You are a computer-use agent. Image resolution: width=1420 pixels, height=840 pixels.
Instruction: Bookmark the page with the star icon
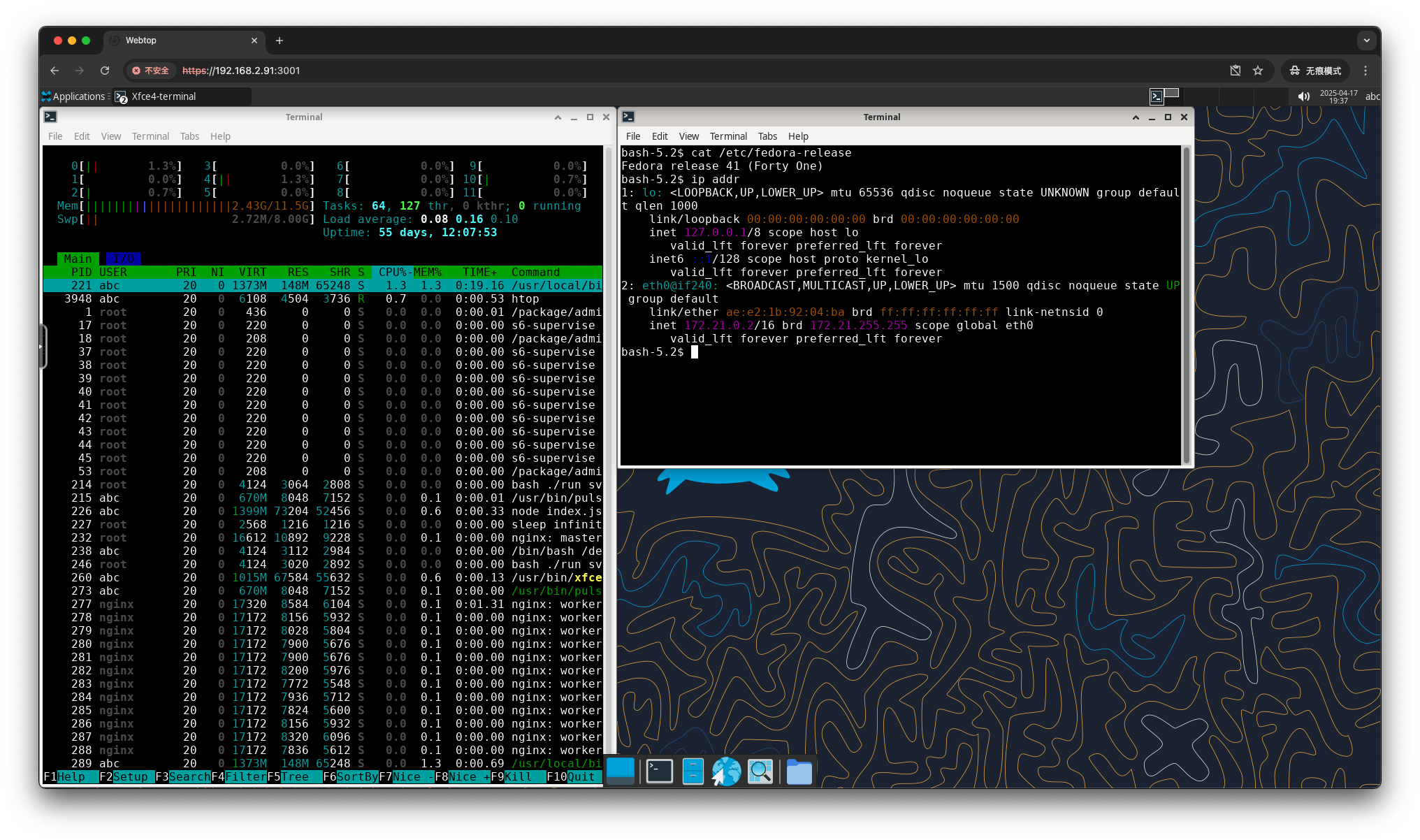click(x=1258, y=71)
